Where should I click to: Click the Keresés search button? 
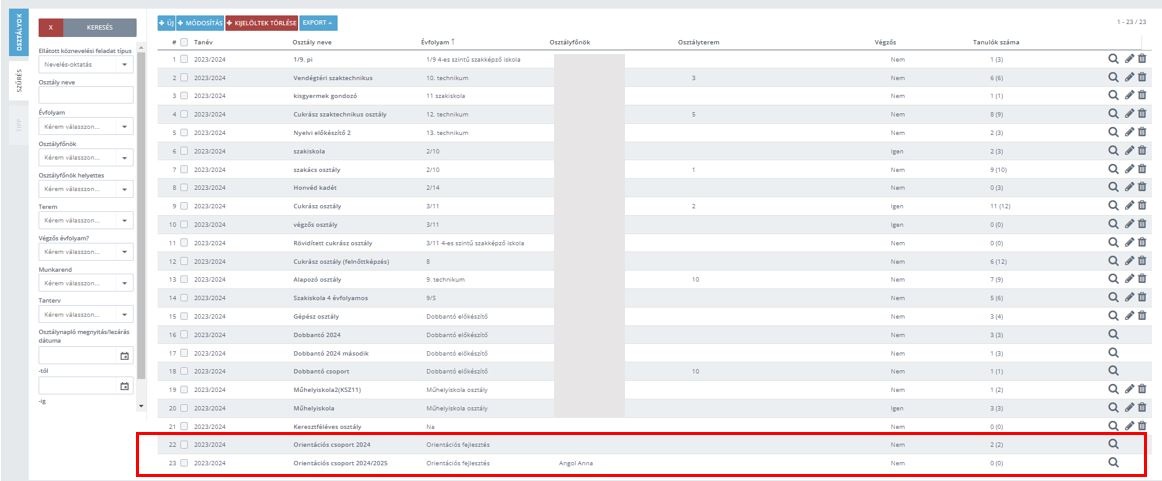99,27
